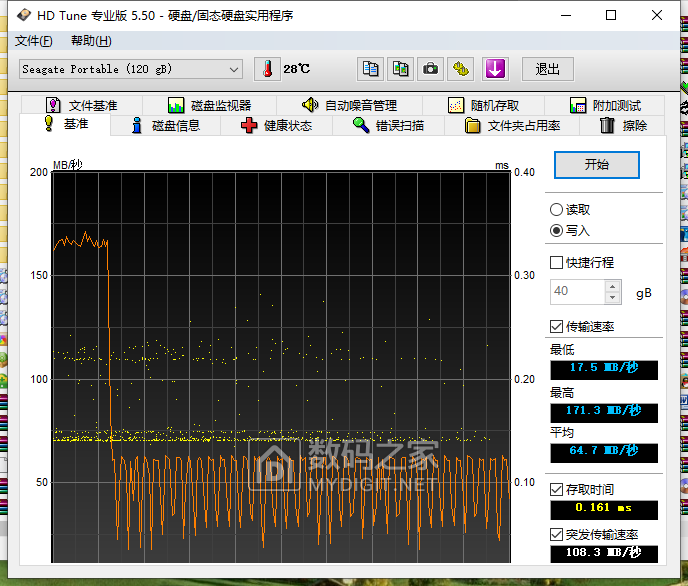Click the purple download arrow icon
688x586 pixels.
495,69
